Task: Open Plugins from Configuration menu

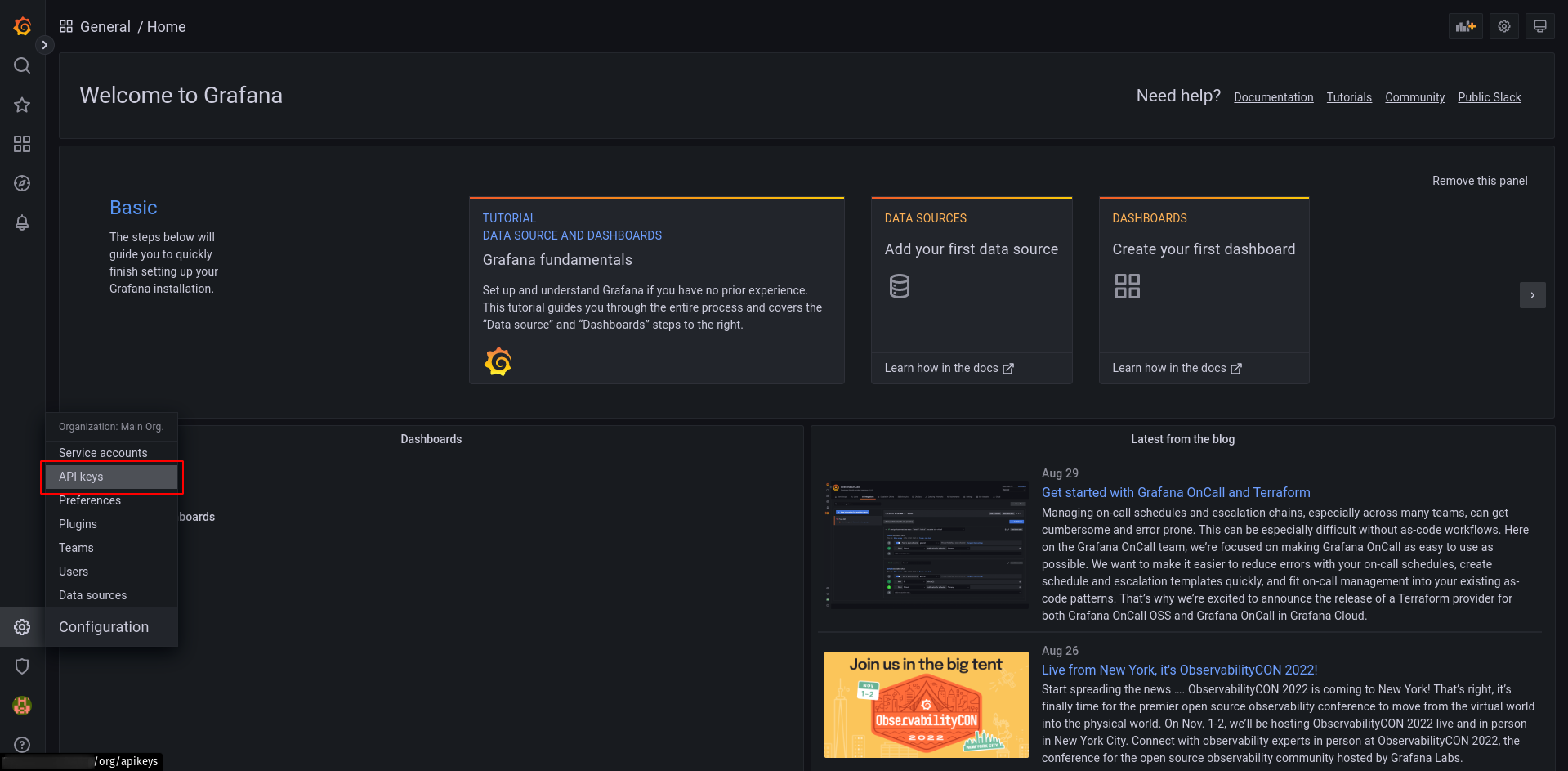Action: tap(111, 524)
